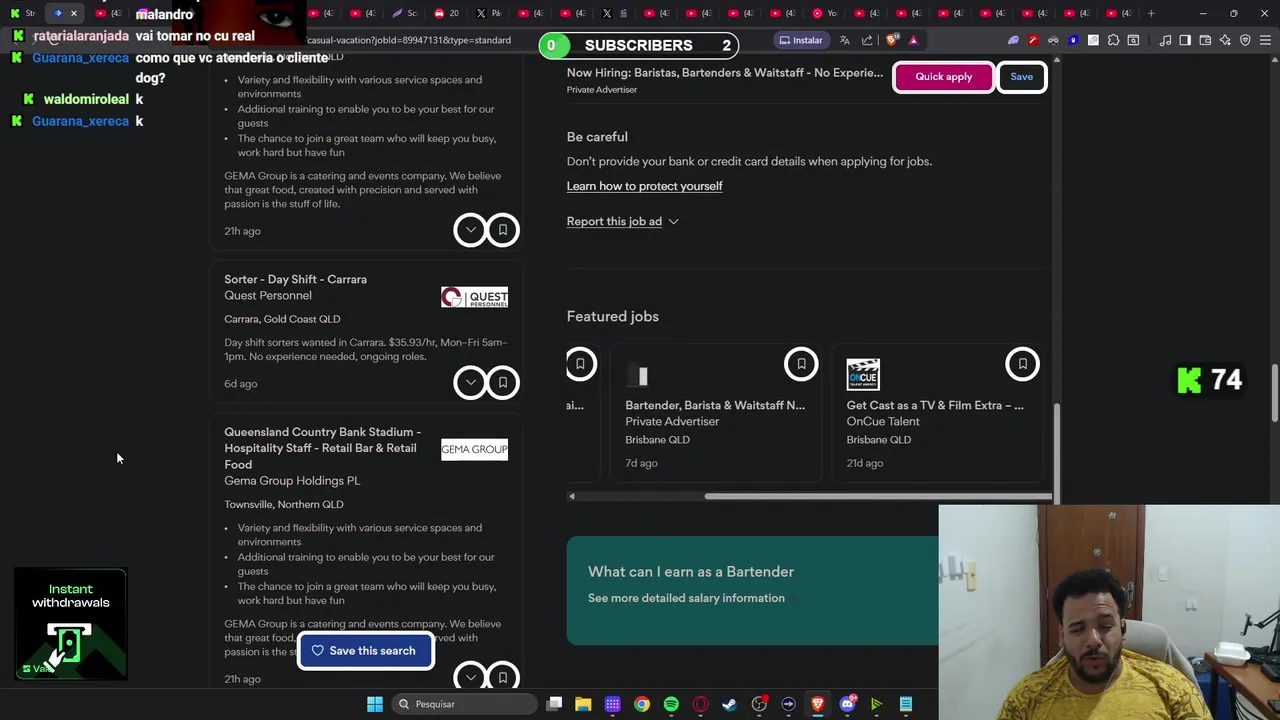Open File Explorer from the taskbar
This screenshot has height=720, width=1280.
[x=583, y=704]
